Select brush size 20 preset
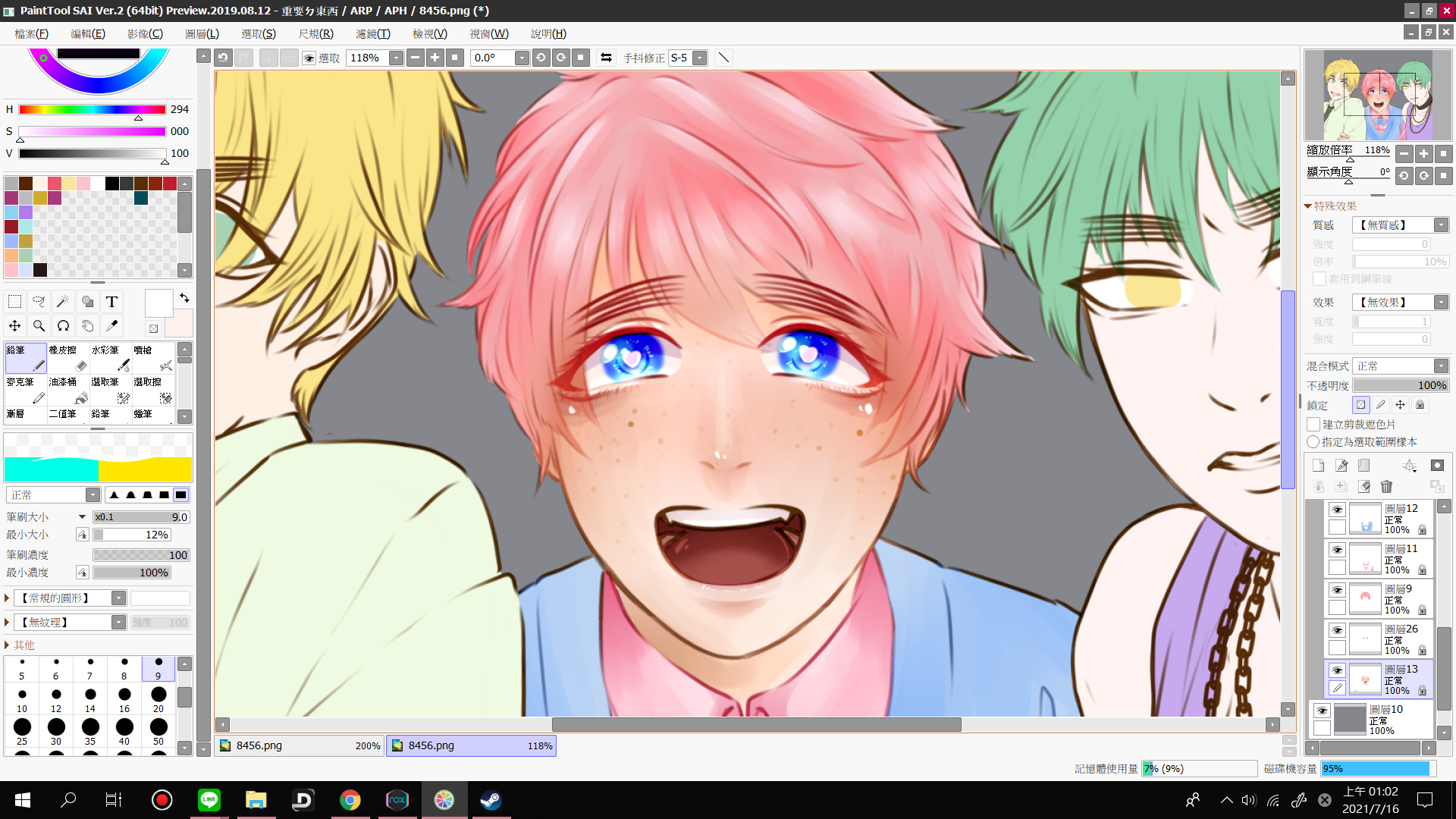The width and height of the screenshot is (1456, 819). (x=158, y=699)
